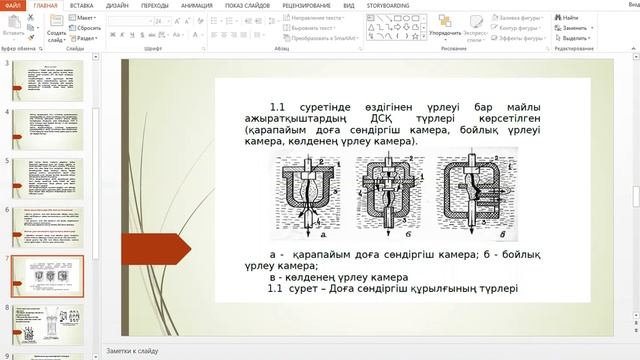
Task: Click the Экспресс-стили quick styles icon
Action: point(476,21)
